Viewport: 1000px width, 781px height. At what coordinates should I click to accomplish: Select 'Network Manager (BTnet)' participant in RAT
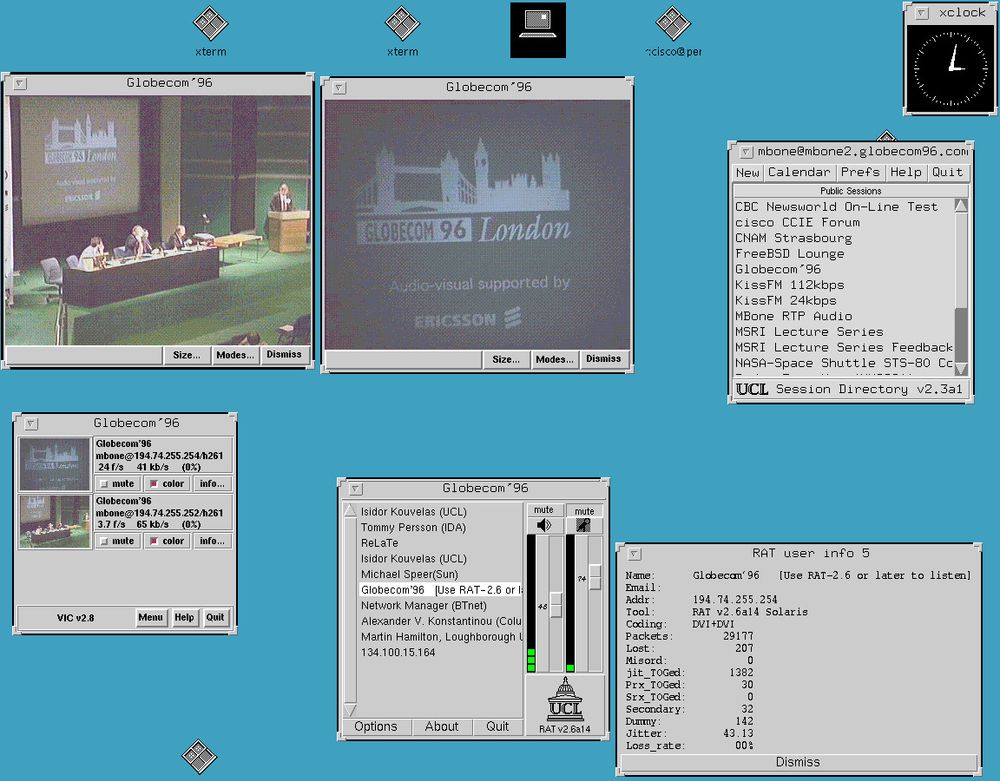[x=423, y=606]
